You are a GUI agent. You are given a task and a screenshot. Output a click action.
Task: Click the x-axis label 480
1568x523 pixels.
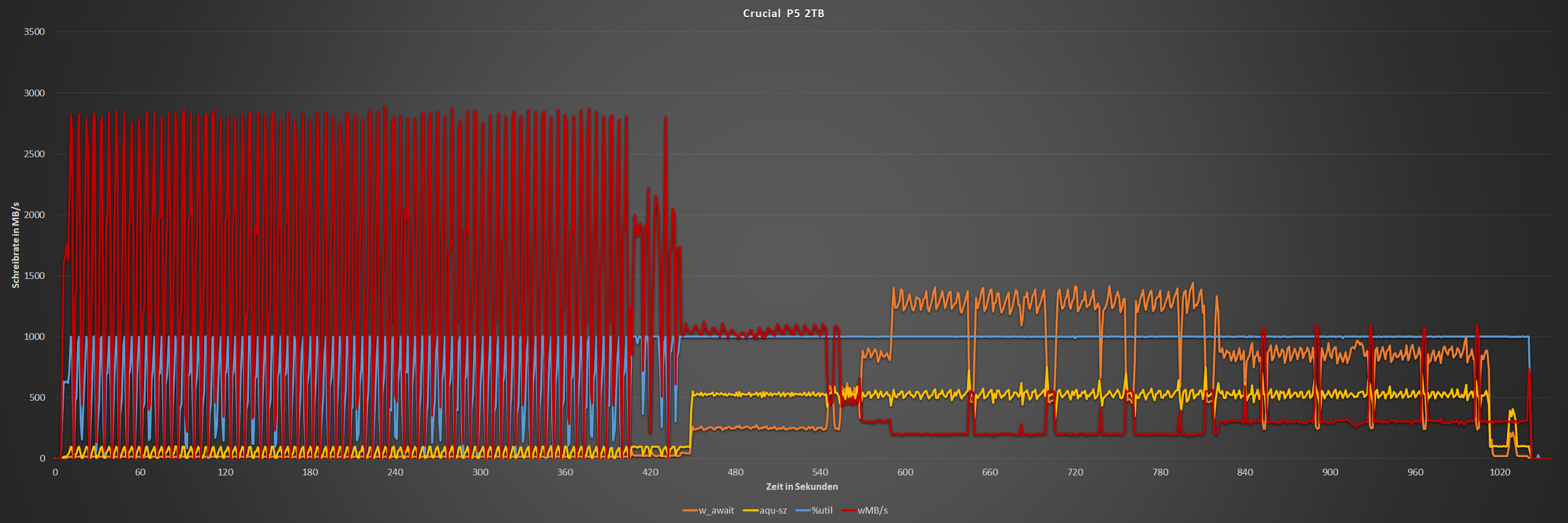[x=735, y=472]
